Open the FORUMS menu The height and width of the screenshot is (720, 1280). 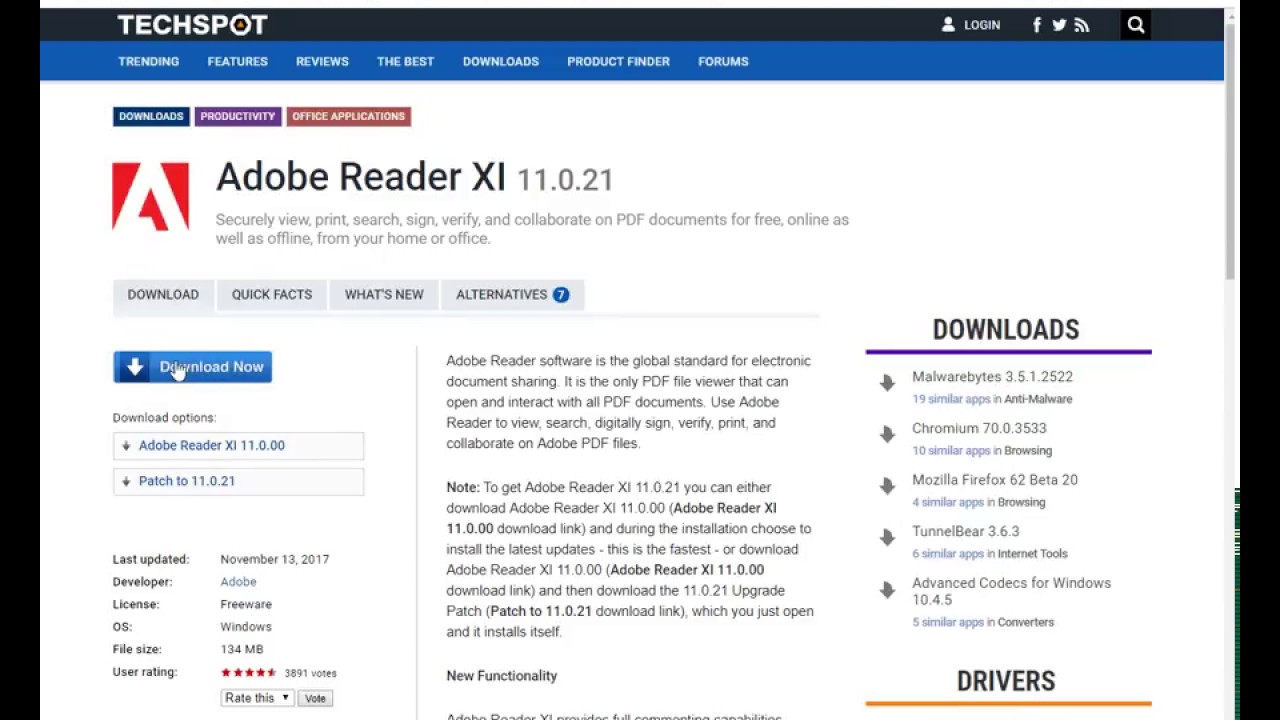pos(723,61)
